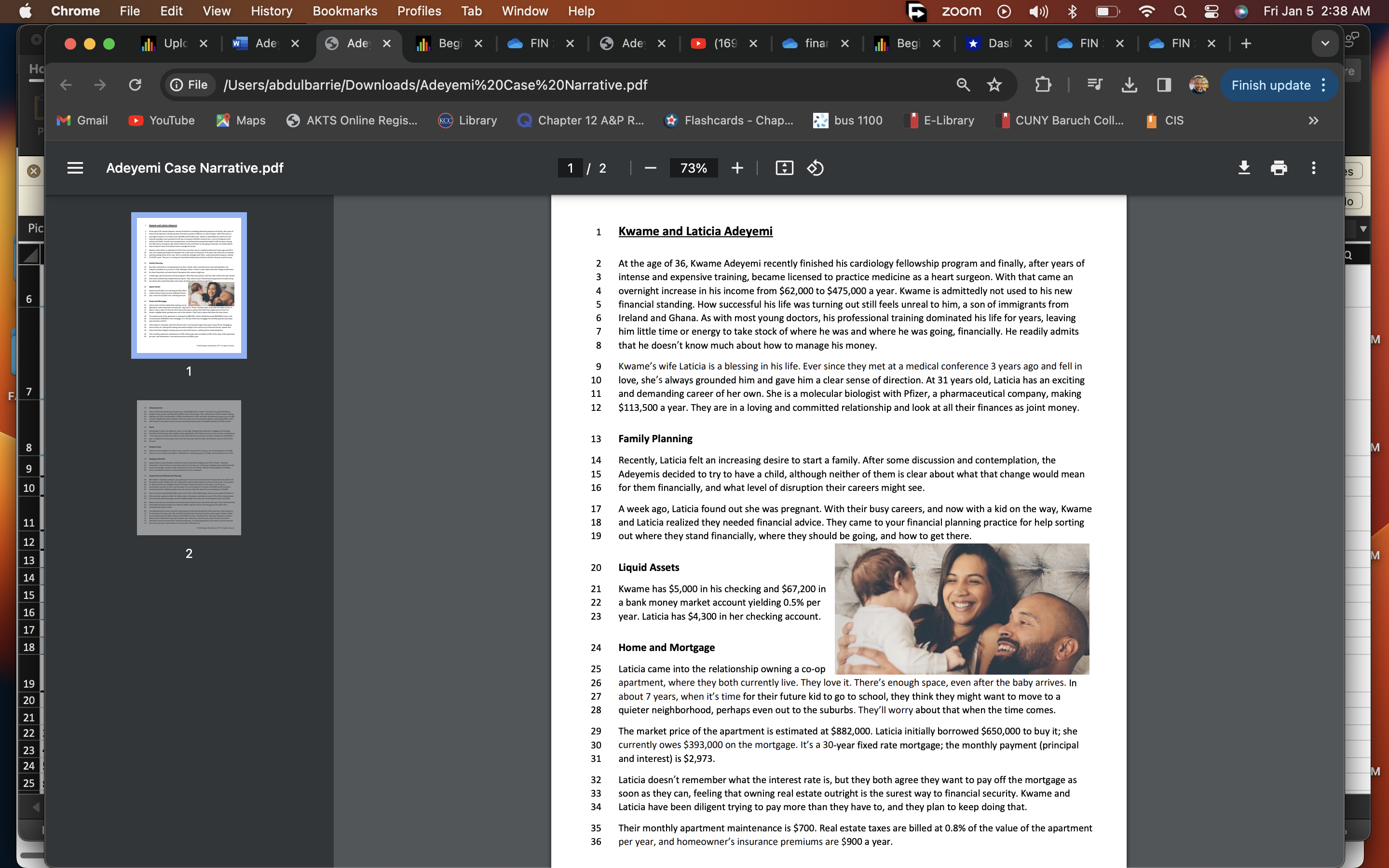The image size is (1389, 868).
Task: Open the Chrome extensions puzzle icon
Action: 1043,85
